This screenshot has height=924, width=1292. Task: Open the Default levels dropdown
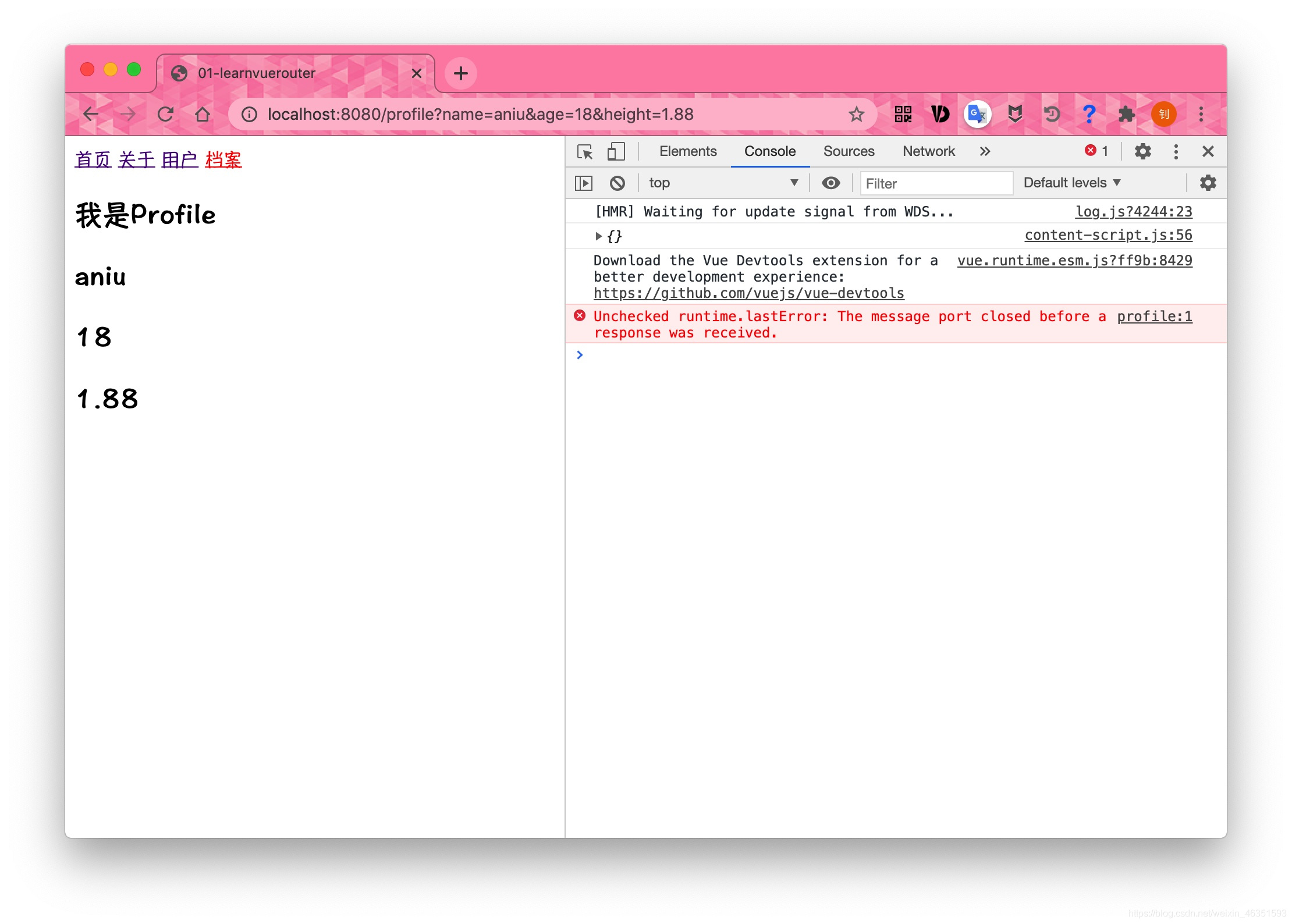coord(1071,183)
